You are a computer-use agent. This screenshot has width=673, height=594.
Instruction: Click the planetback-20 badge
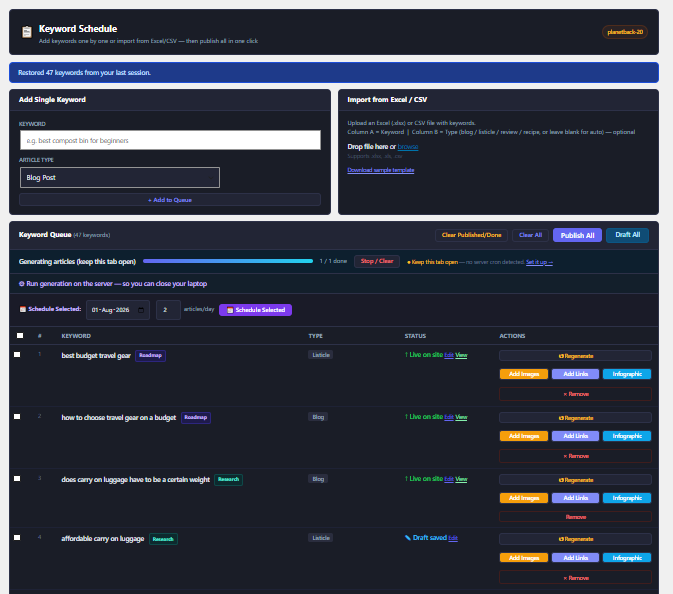(x=625, y=32)
